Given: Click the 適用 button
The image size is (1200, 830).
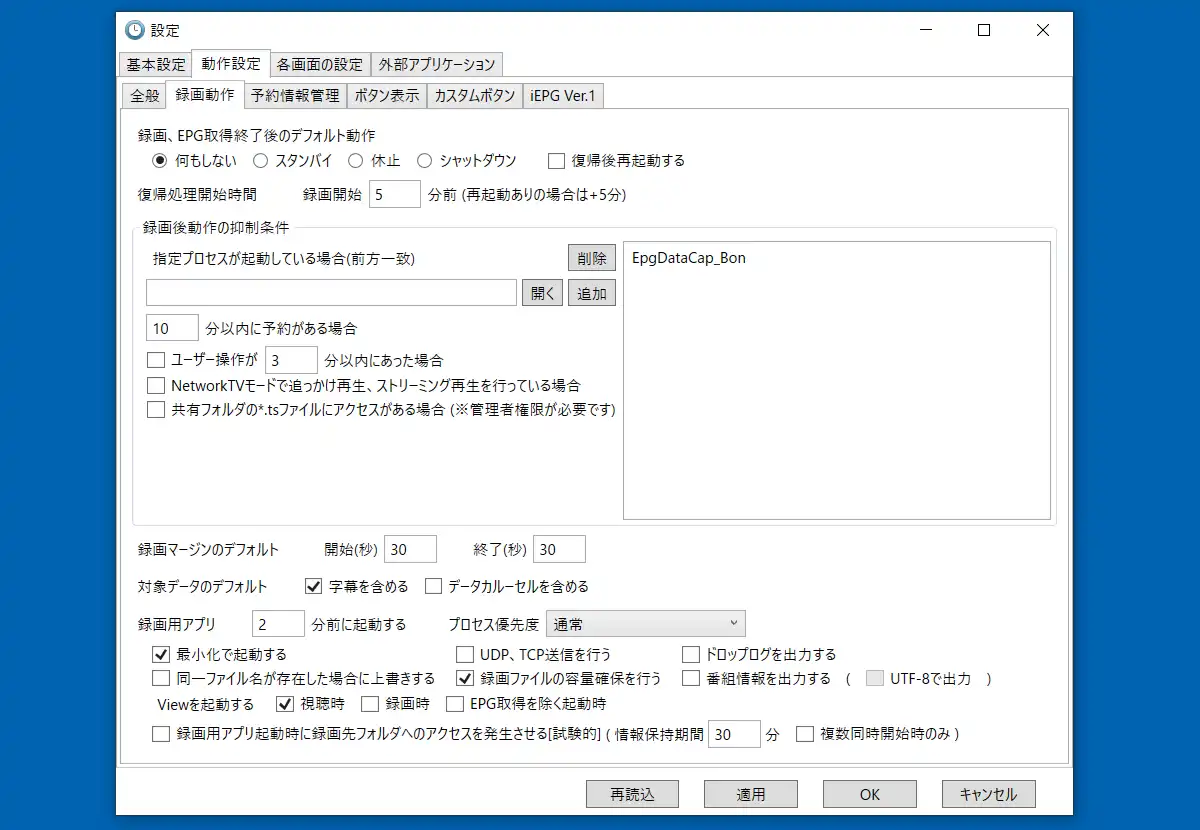Looking at the screenshot, I should coord(751,794).
